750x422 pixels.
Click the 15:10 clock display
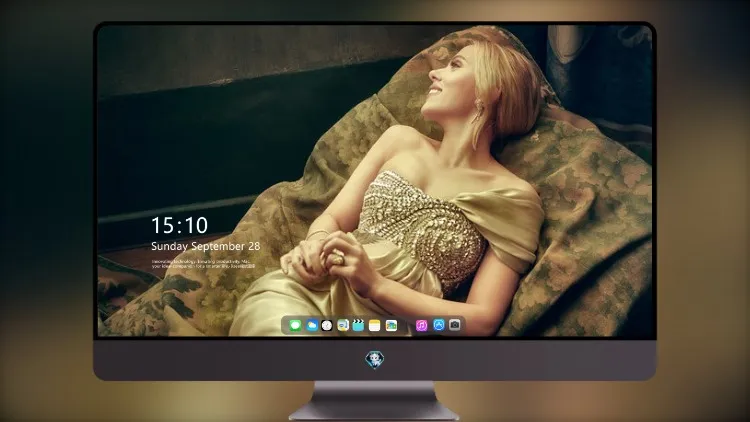click(180, 225)
